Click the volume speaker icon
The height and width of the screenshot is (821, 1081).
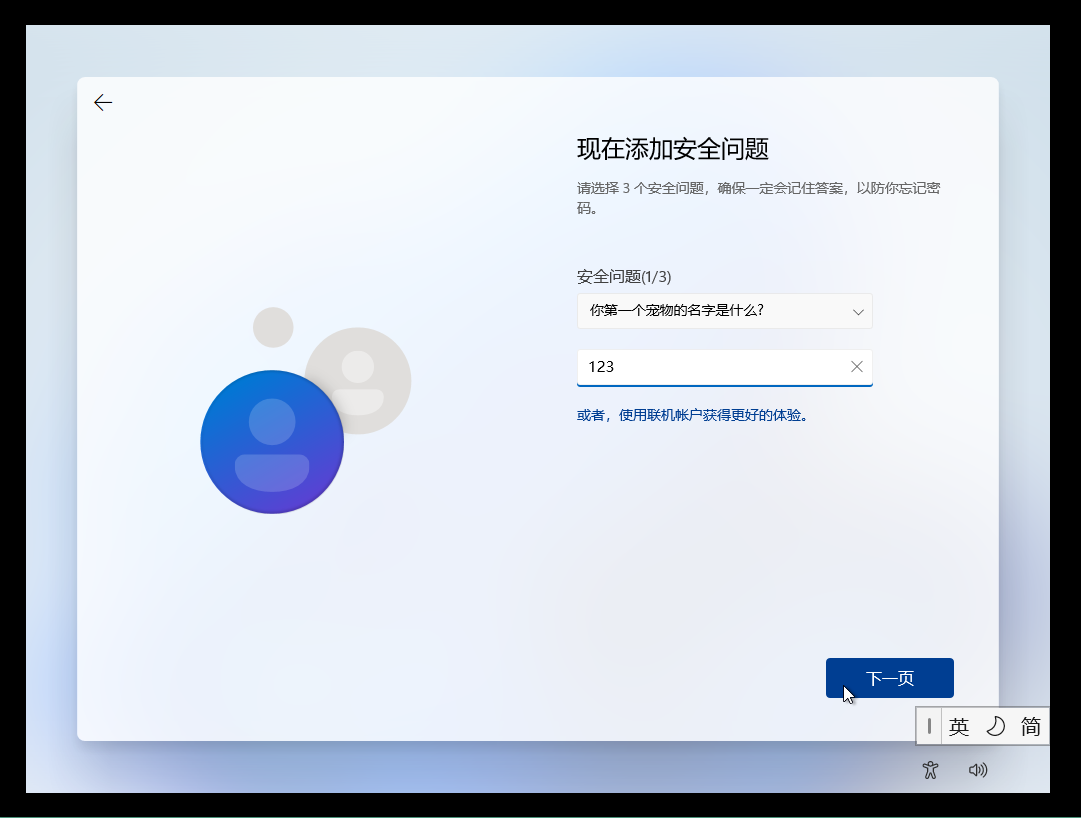pos(978,770)
